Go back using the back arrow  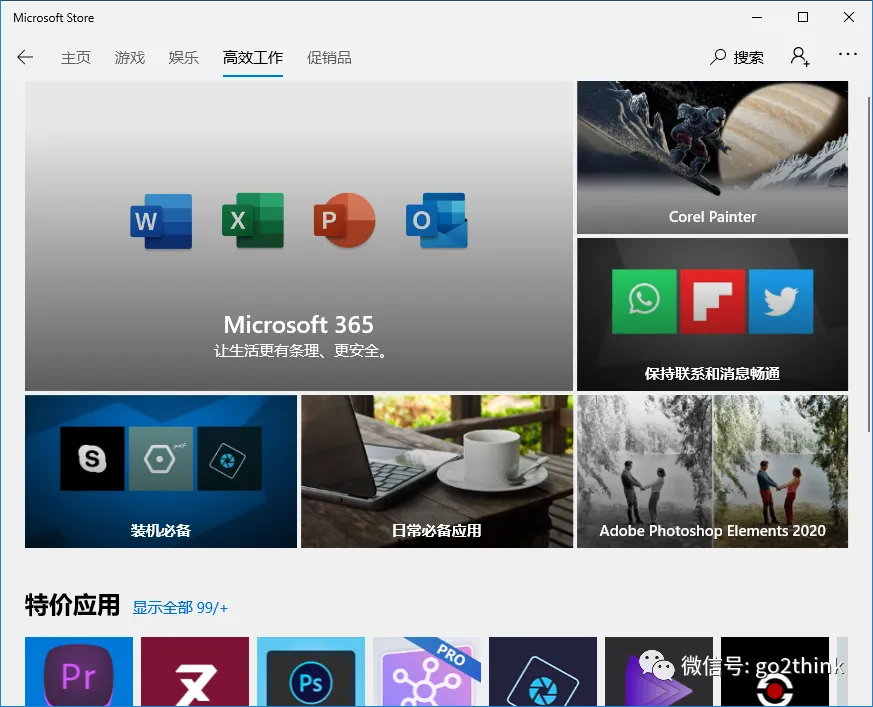point(25,57)
